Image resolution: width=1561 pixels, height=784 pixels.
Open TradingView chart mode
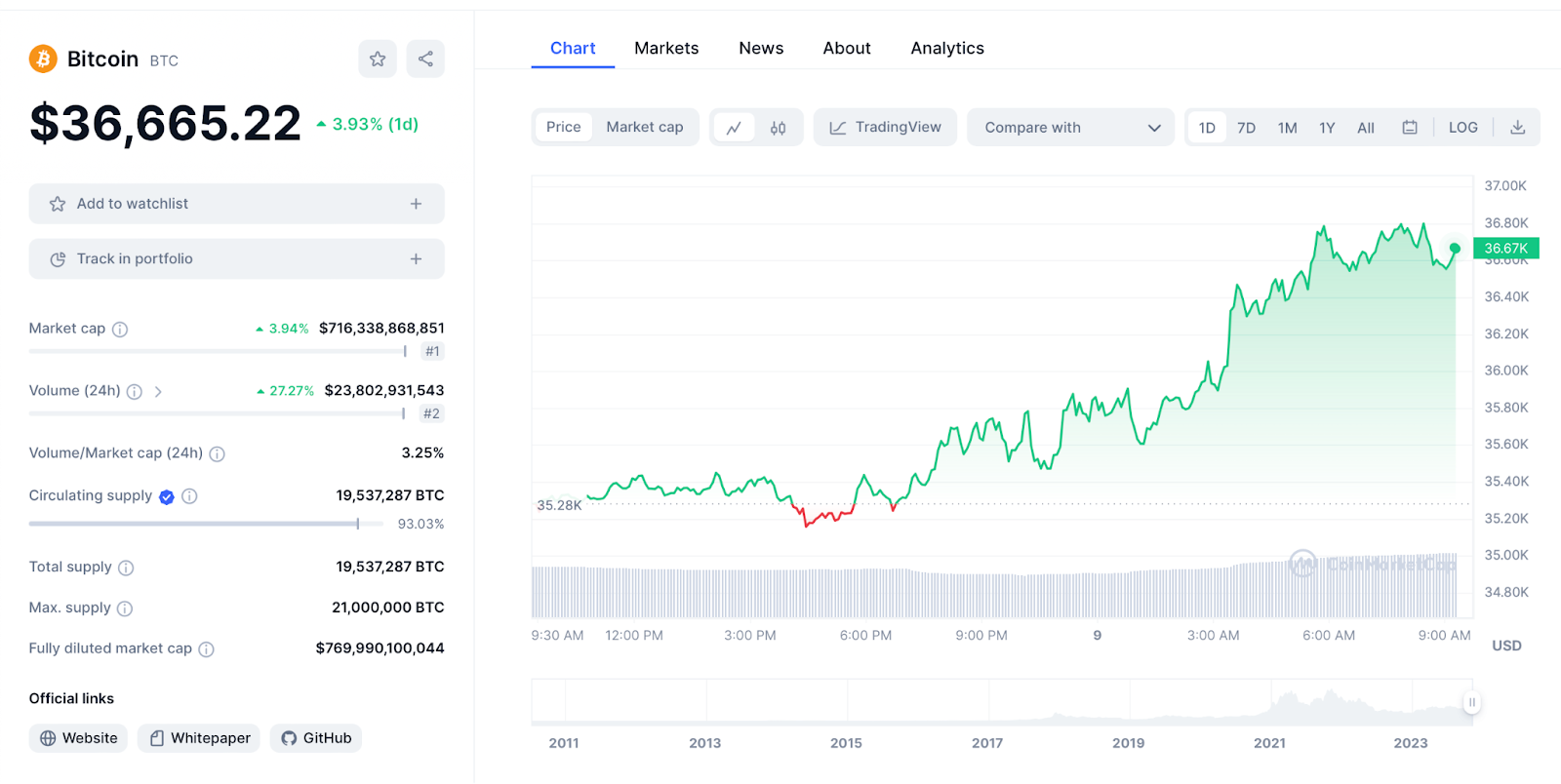pos(885,128)
